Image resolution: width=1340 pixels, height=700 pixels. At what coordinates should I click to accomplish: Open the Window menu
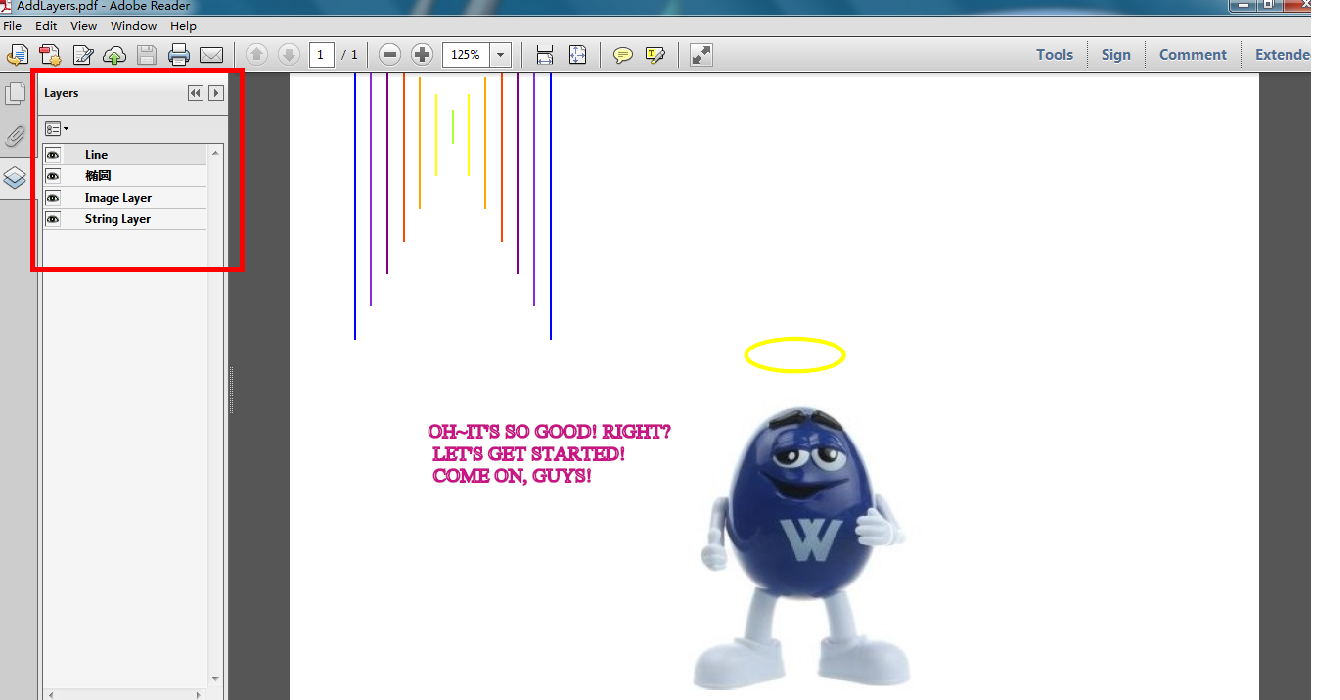134,26
